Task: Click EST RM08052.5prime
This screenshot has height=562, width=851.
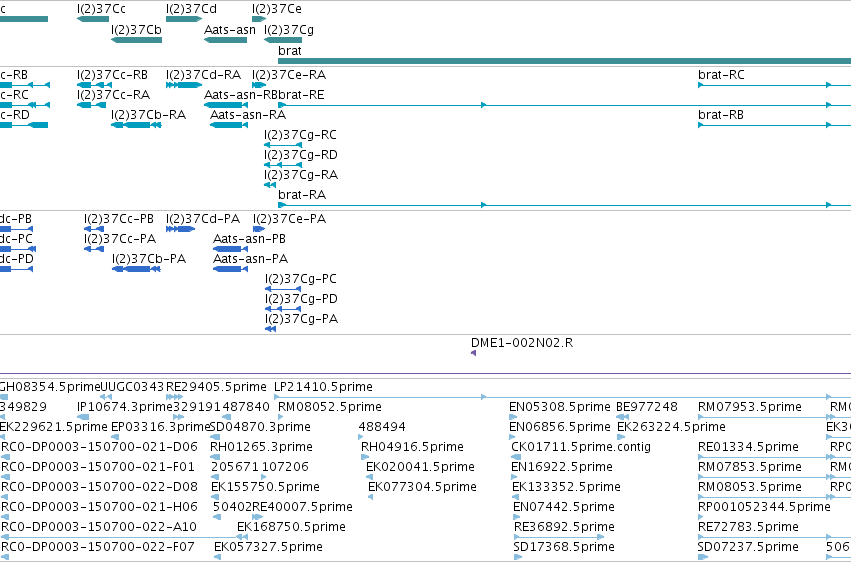Action: point(329,407)
